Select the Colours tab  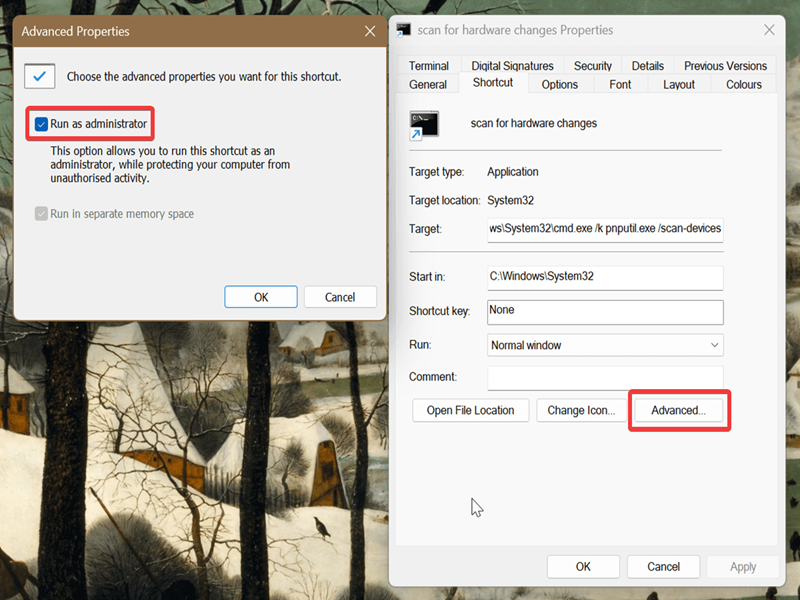point(743,84)
